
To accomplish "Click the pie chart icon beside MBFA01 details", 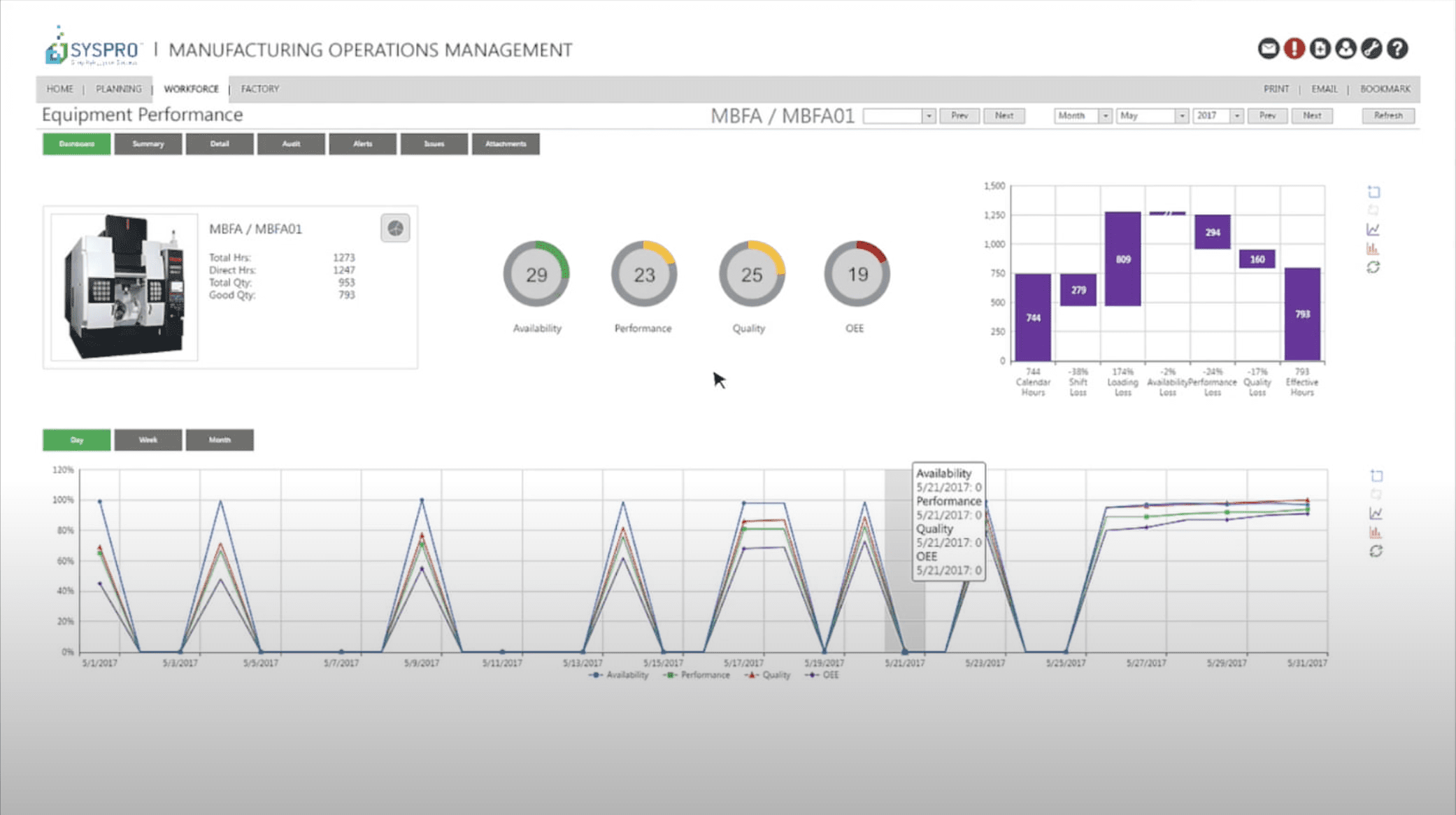I will 395,228.
